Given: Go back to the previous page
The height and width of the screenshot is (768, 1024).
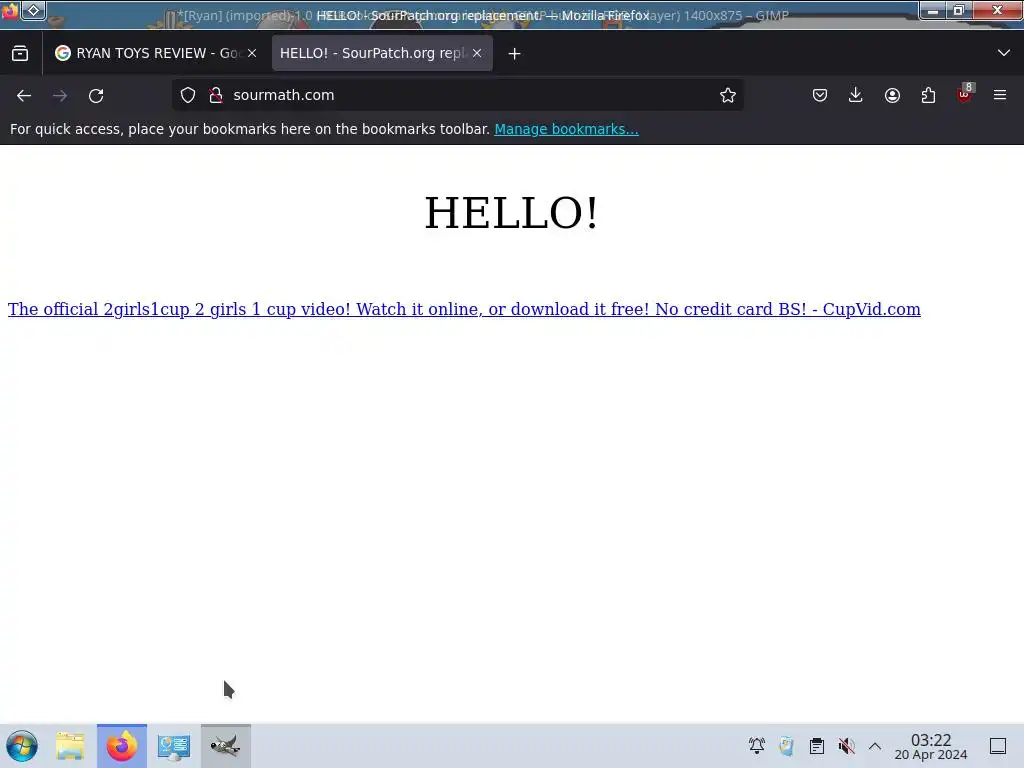Looking at the screenshot, I should click(24, 96).
